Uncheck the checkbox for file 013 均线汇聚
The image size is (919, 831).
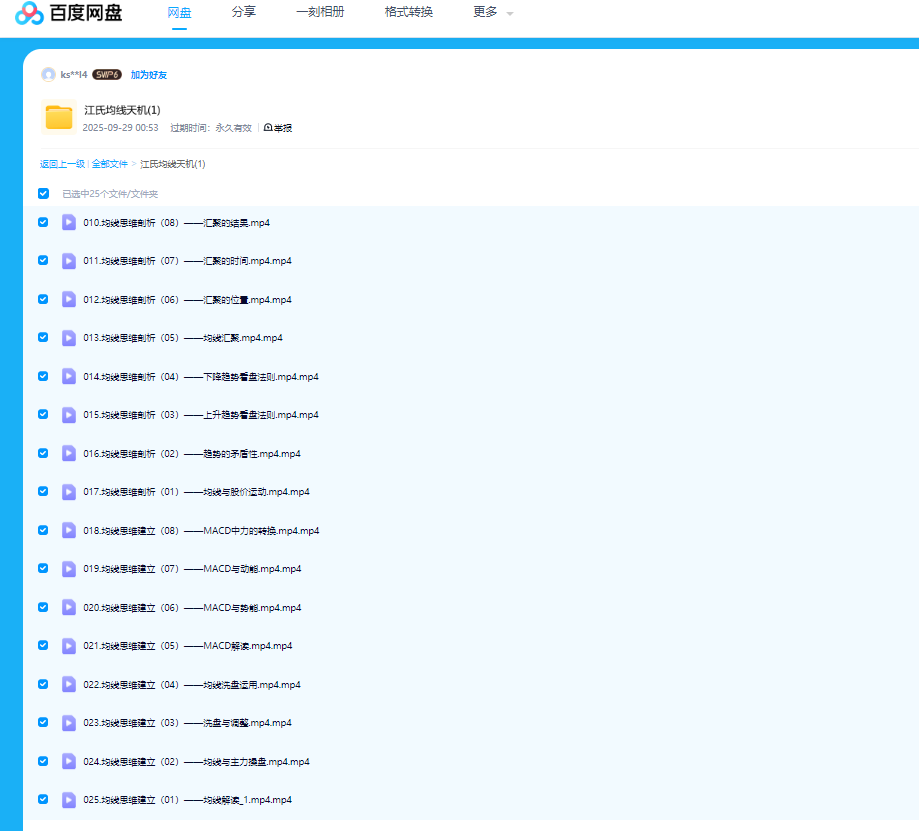pyautogui.click(x=43, y=338)
